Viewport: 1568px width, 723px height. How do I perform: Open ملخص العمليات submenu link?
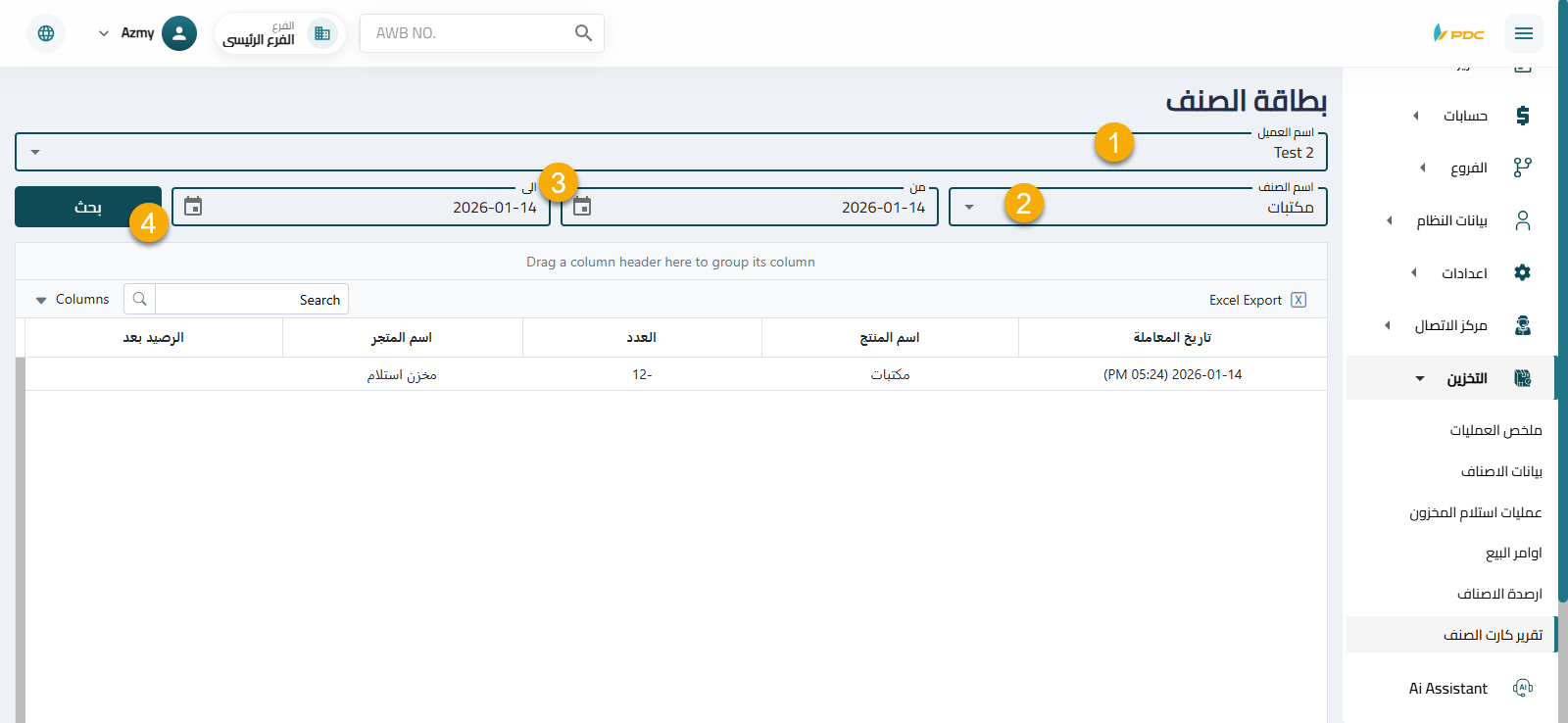coord(1495,430)
